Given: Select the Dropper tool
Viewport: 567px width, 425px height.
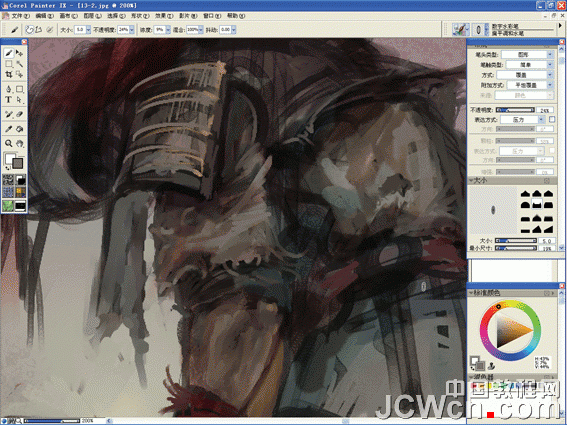Looking at the screenshot, I should click(x=9, y=129).
